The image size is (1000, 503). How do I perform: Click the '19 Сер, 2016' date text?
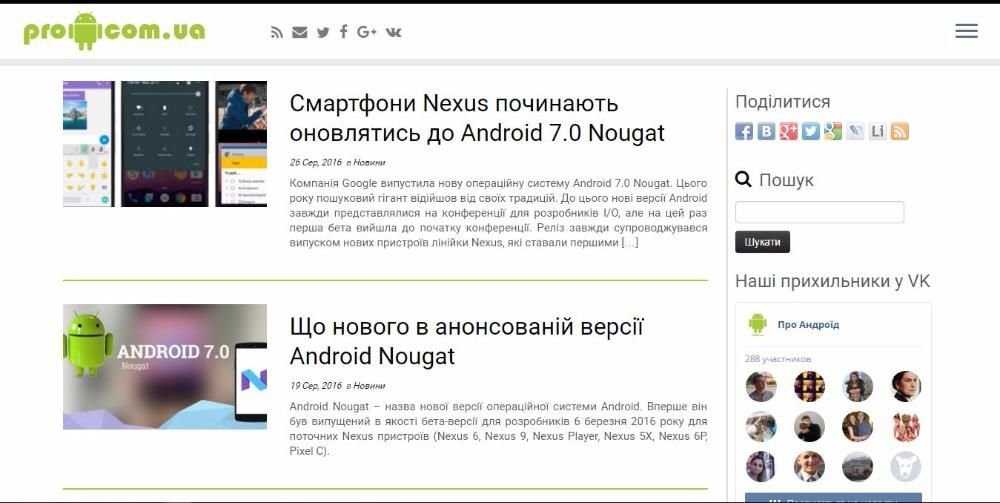click(x=316, y=386)
